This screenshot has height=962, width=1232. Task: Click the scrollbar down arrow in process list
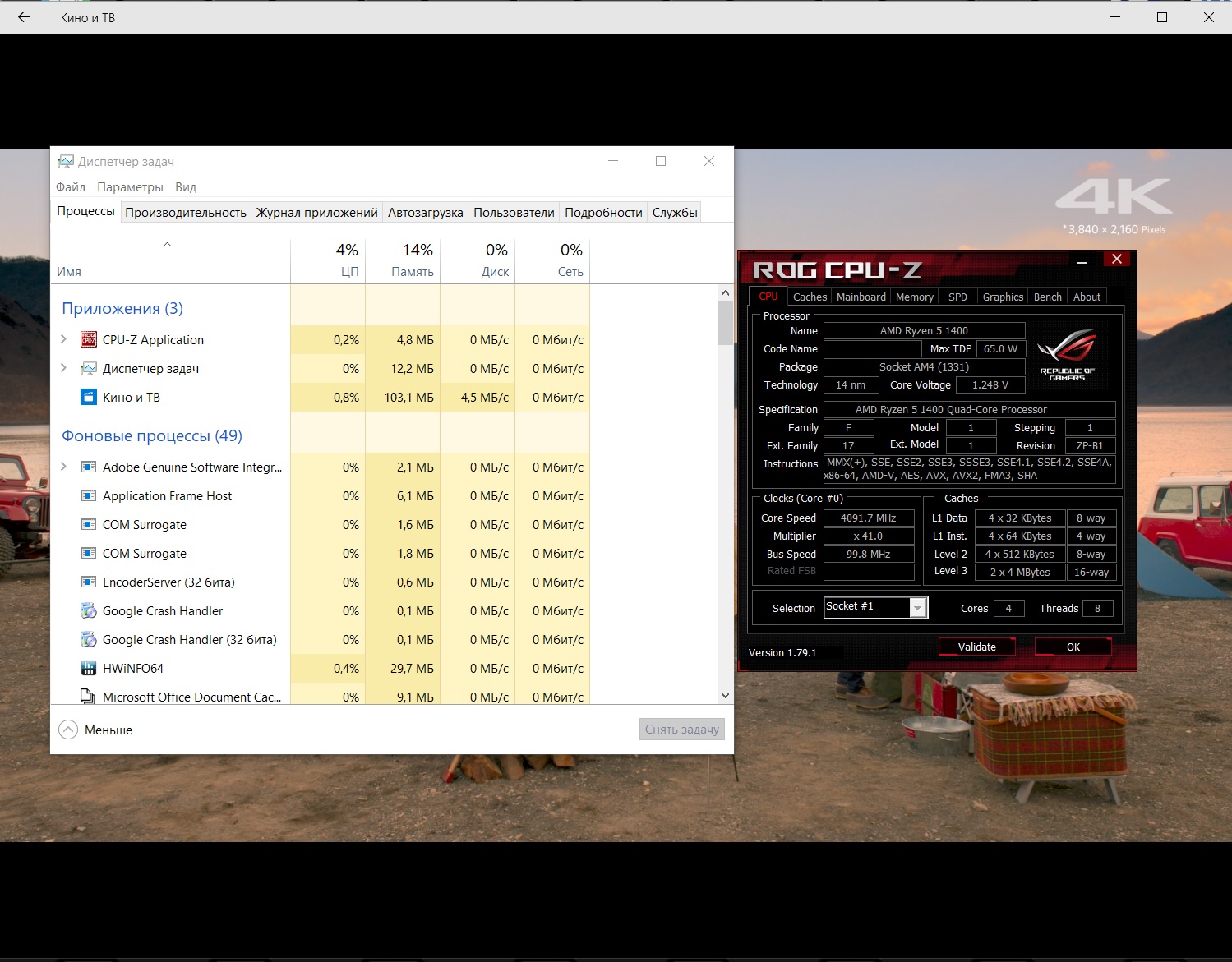[725, 695]
